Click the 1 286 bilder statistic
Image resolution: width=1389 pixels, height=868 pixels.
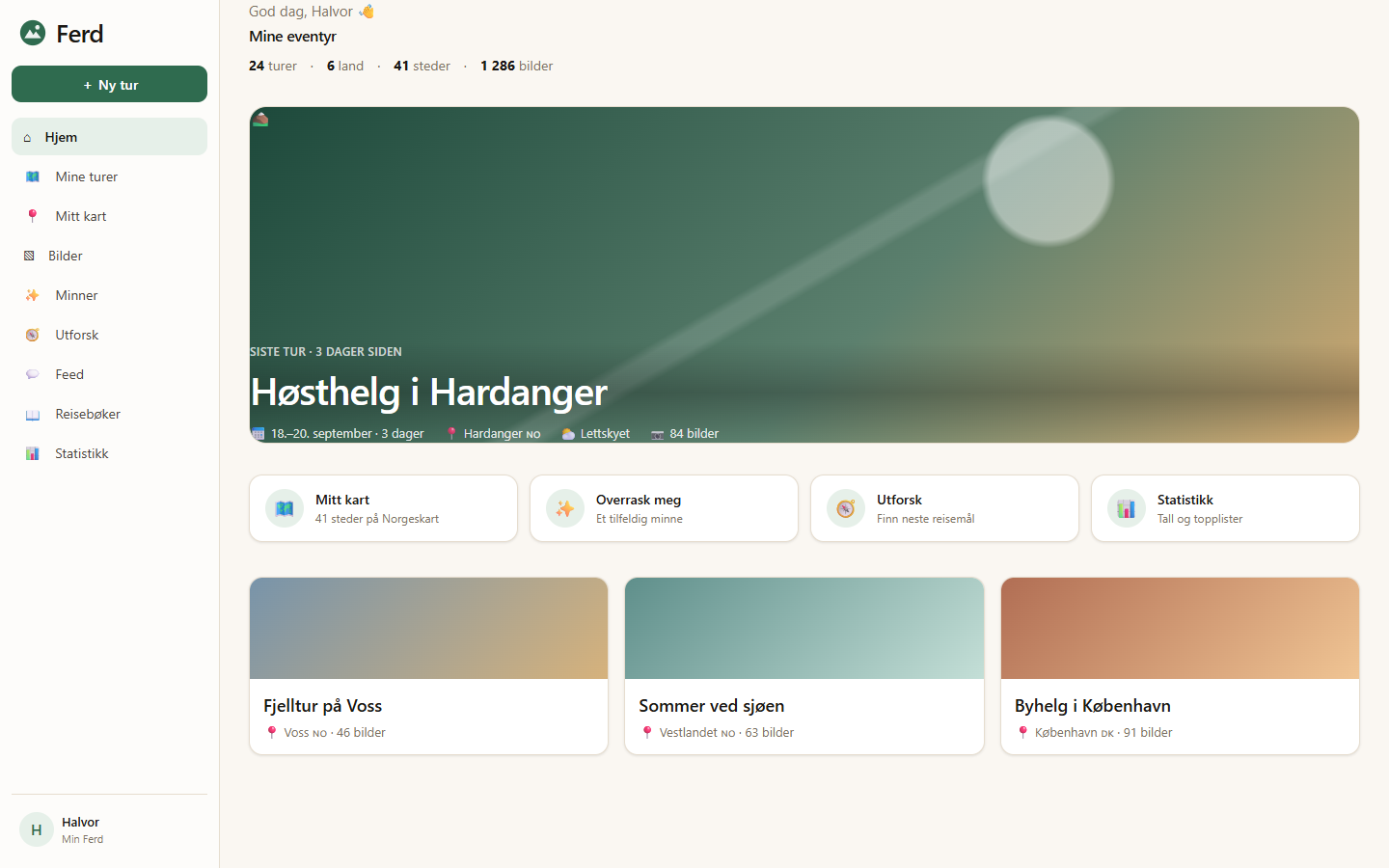(x=517, y=66)
